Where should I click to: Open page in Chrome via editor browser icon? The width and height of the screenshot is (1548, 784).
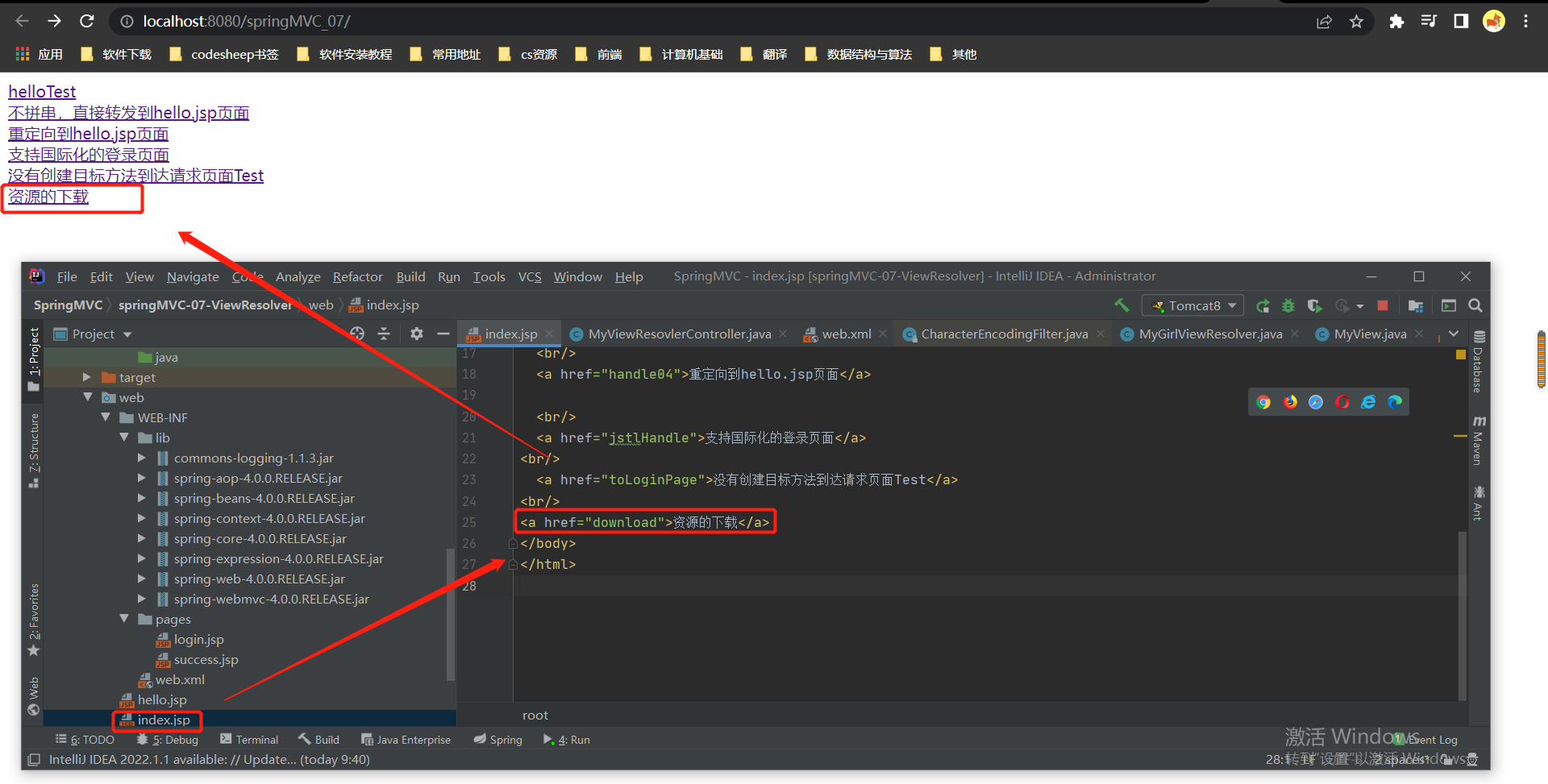coord(1263,402)
